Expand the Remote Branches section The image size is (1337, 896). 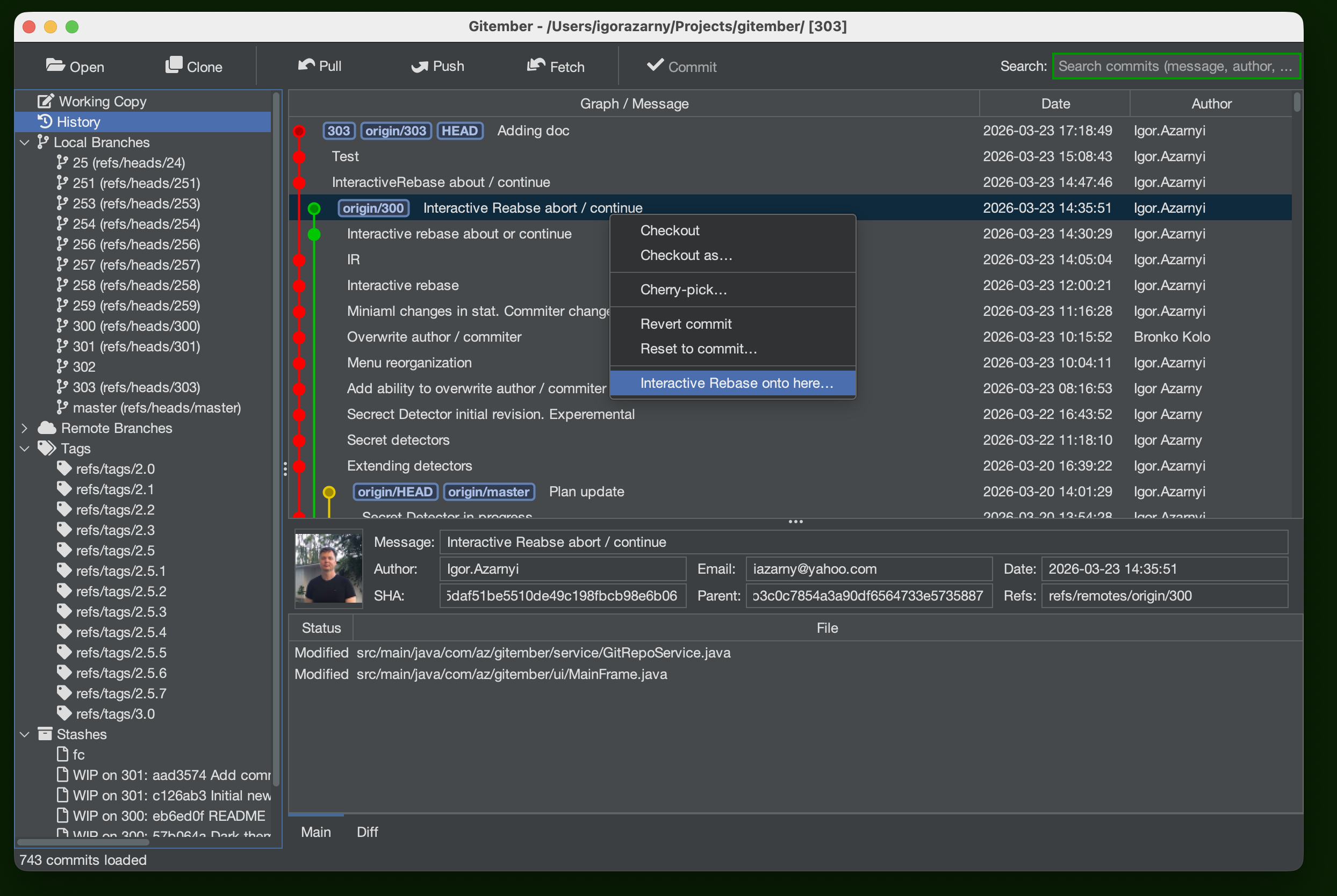click(24, 428)
